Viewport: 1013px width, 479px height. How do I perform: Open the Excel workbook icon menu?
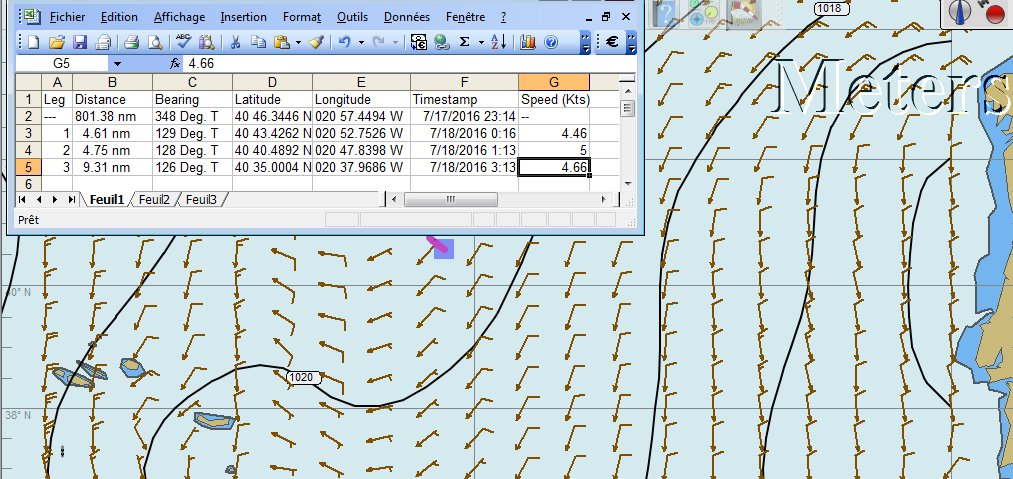33,17
